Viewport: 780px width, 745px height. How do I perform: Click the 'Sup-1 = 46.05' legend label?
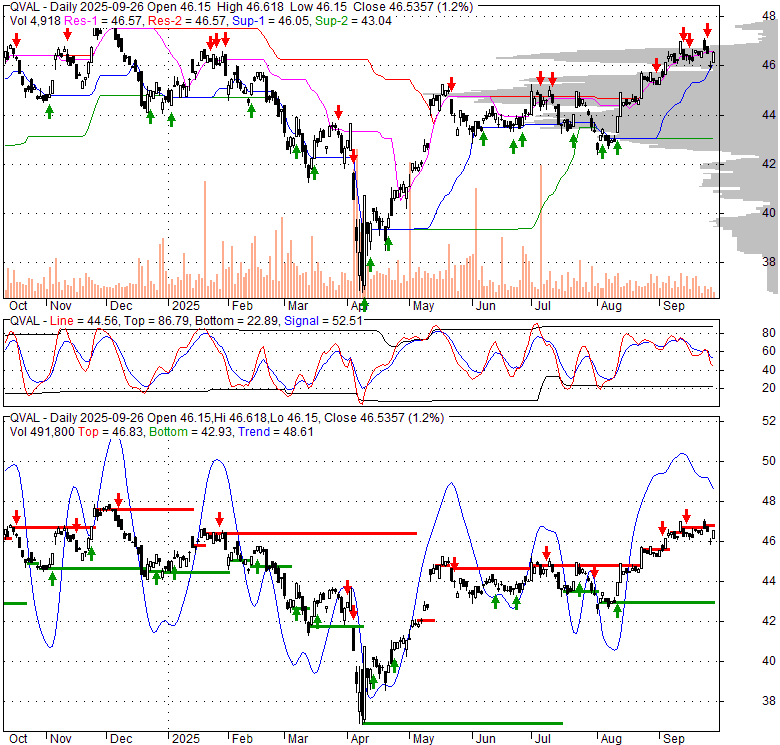click(x=272, y=21)
